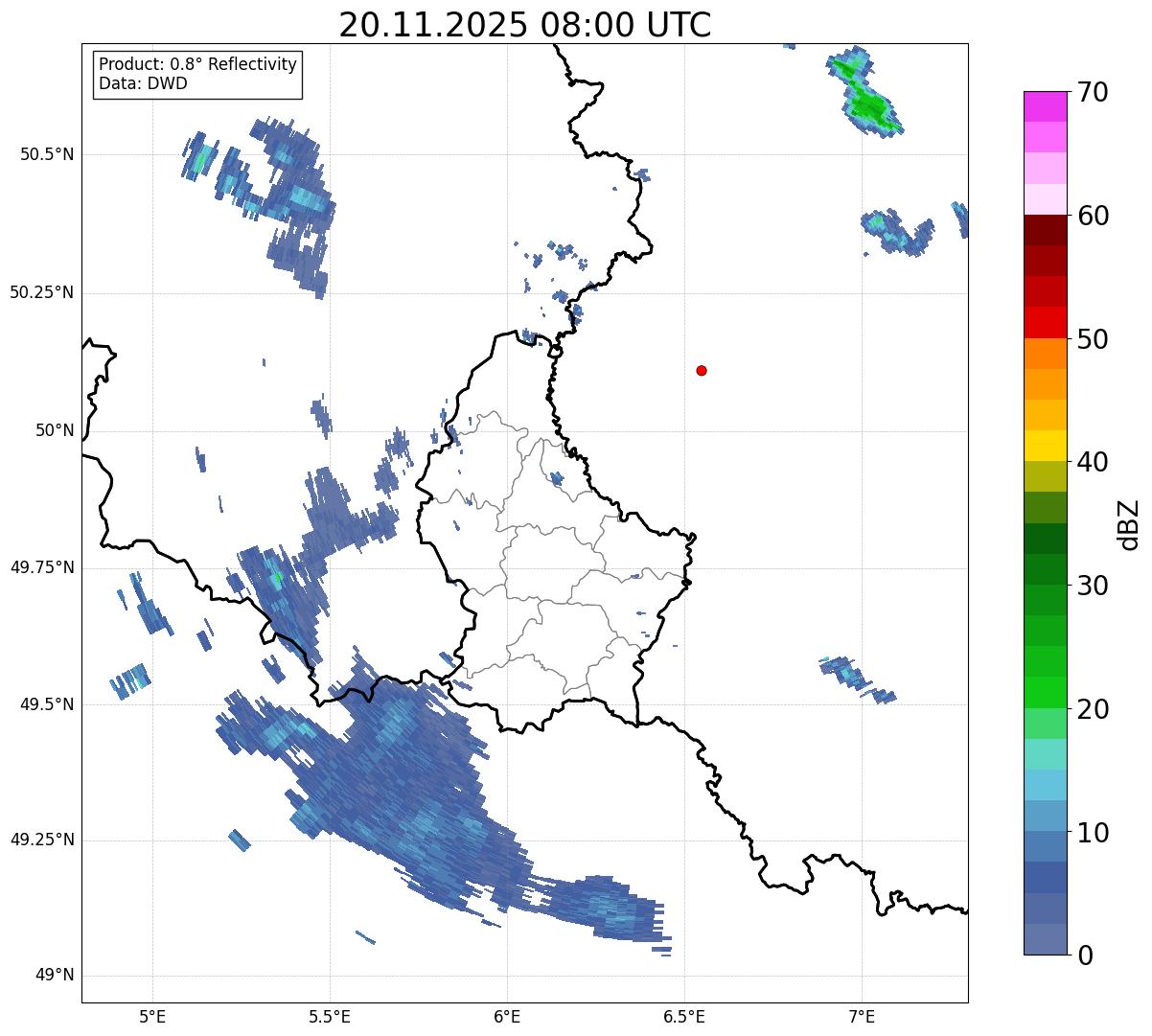
Task: Click the '5°E' longitude label
Action: tap(152, 1017)
